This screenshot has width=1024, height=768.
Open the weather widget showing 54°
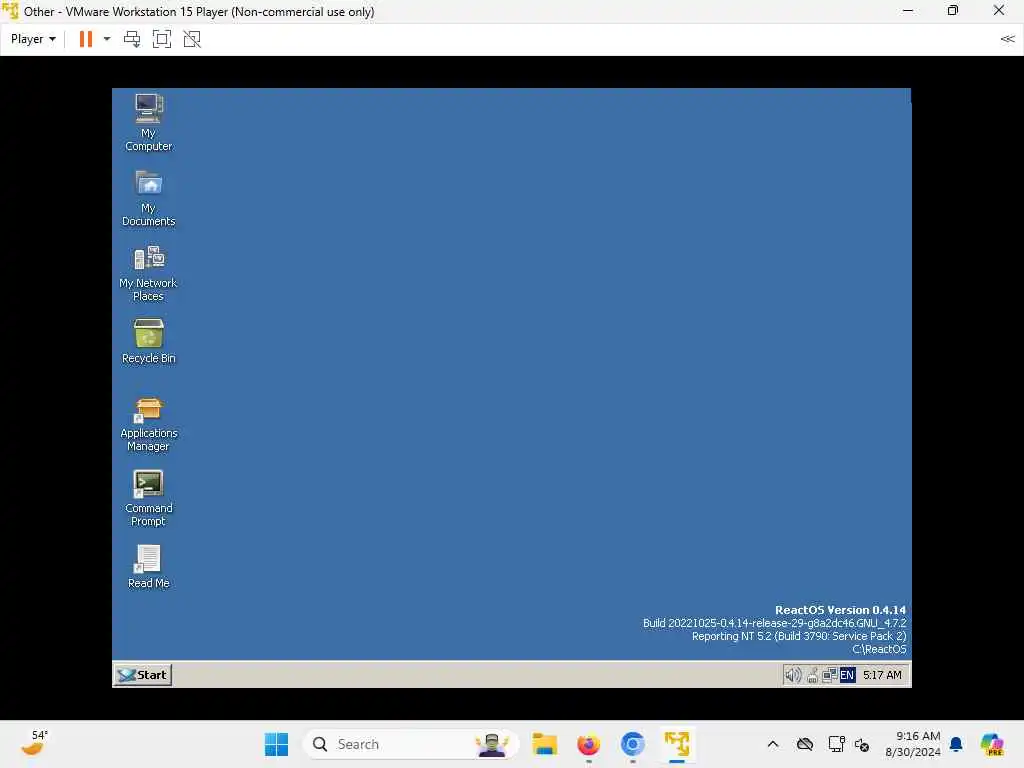pos(34,743)
